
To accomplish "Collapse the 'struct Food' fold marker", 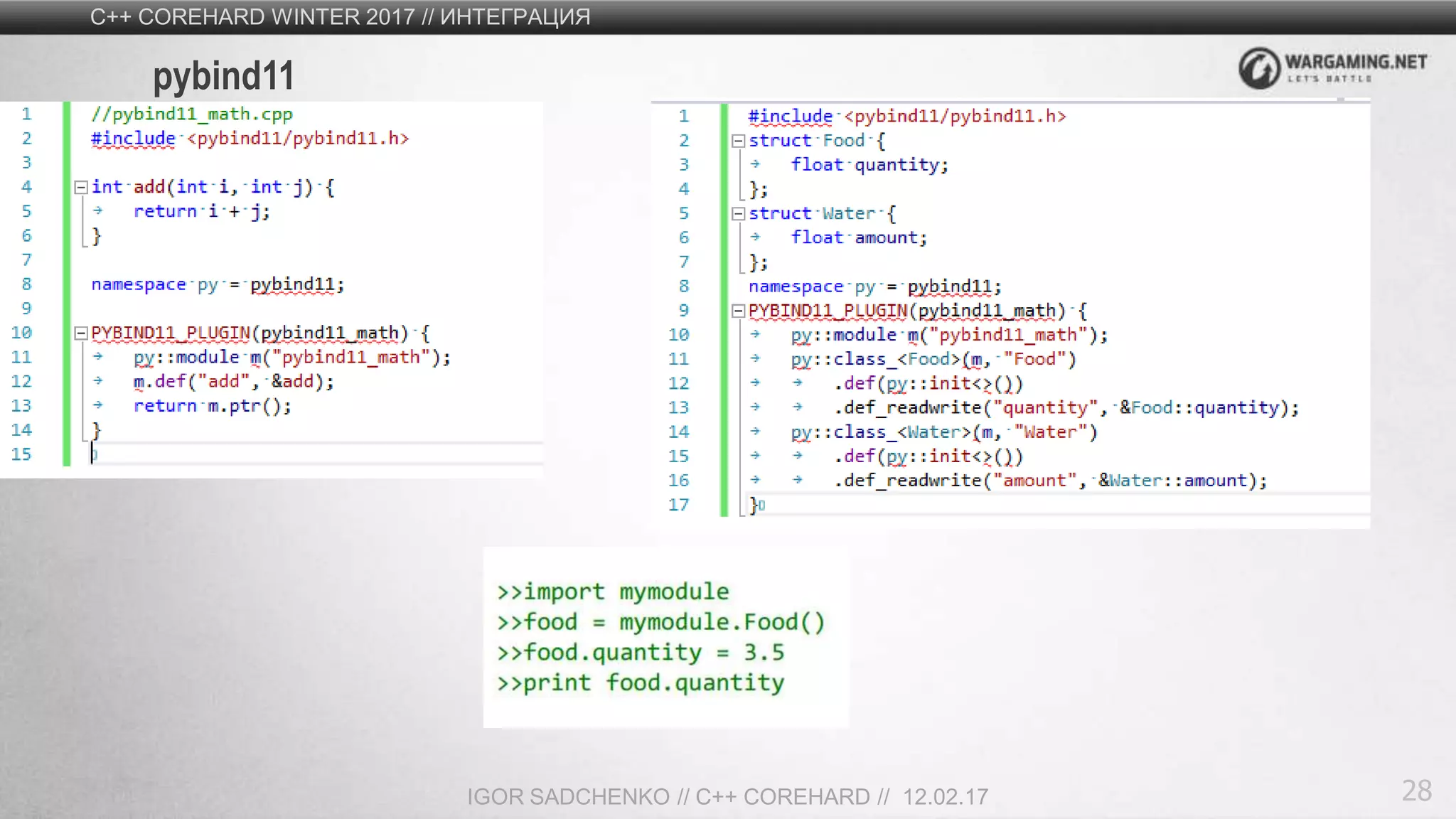I will [738, 141].
